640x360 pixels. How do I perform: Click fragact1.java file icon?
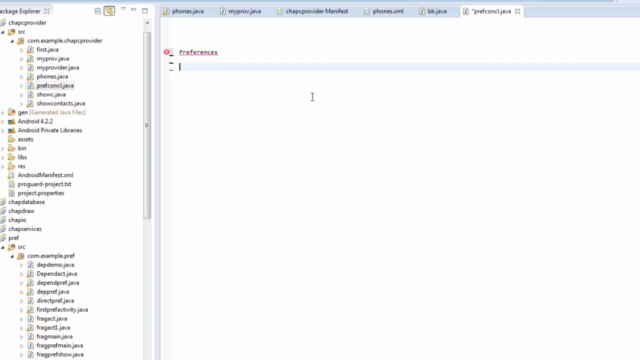30,328
